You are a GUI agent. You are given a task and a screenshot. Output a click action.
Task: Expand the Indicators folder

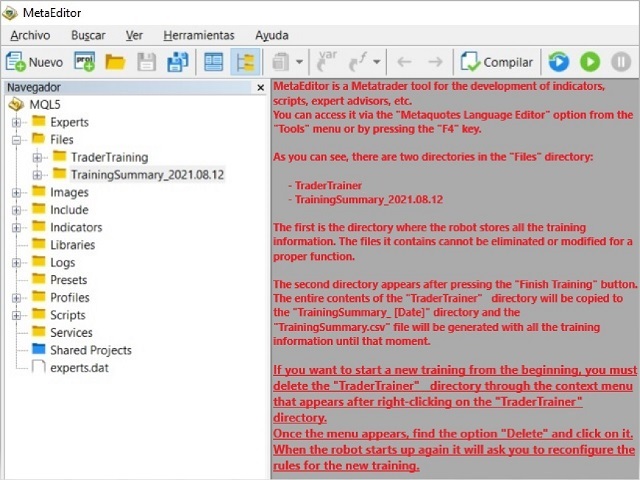pos(16,227)
